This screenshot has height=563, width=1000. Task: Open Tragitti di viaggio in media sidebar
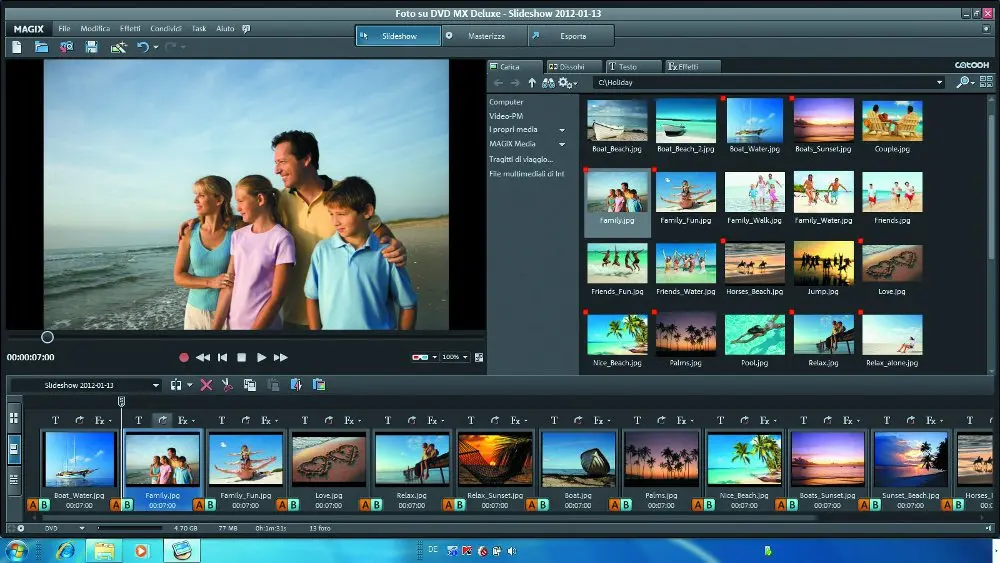pyautogui.click(x=521, y=159)
